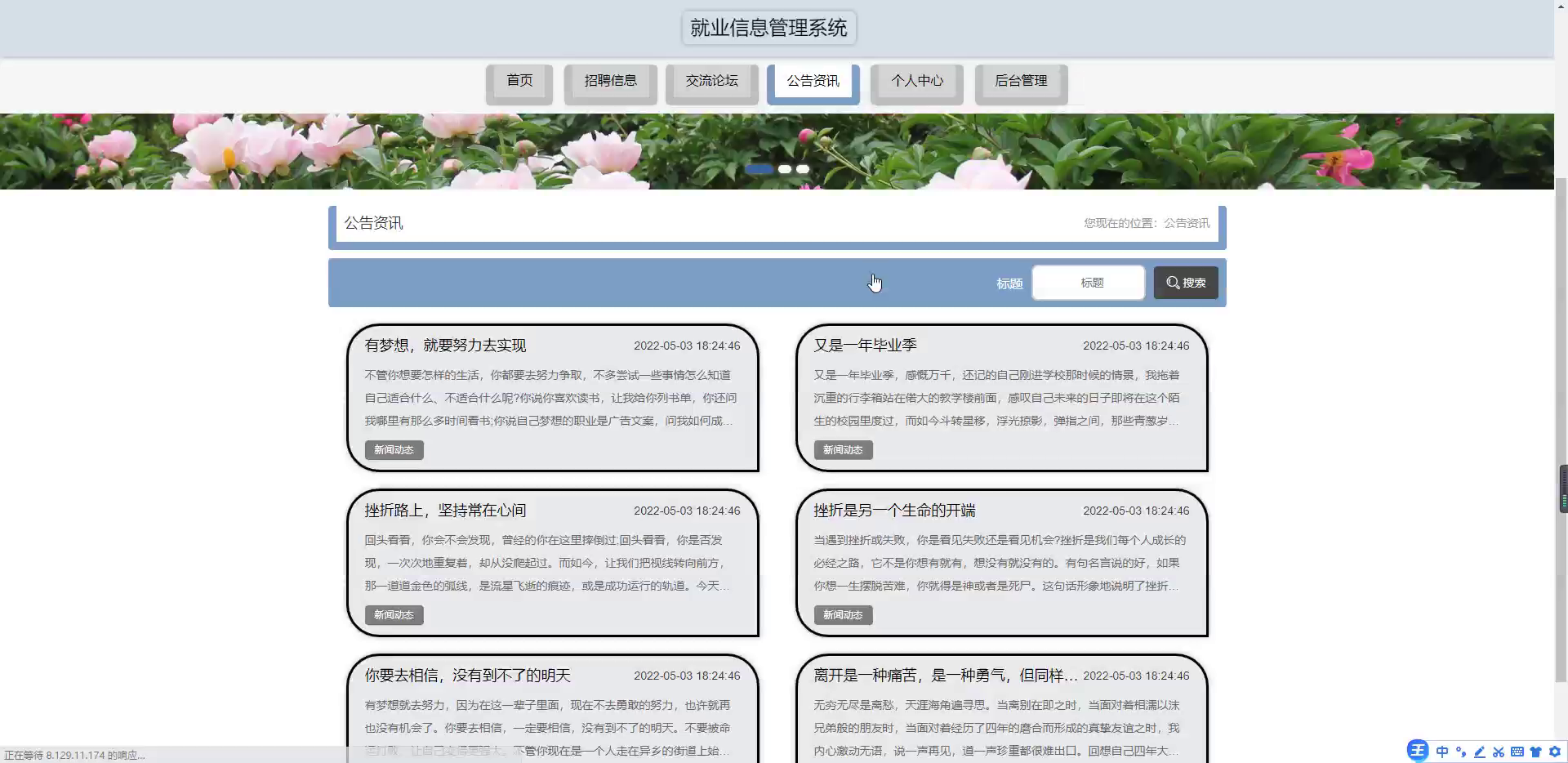Open the IME settings gear icon

pos(1555,752)
